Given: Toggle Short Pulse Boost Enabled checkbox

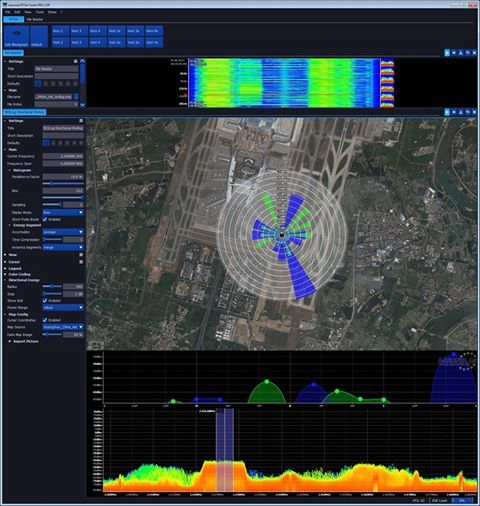Looking at the screenshot, I should coord(45,219).
